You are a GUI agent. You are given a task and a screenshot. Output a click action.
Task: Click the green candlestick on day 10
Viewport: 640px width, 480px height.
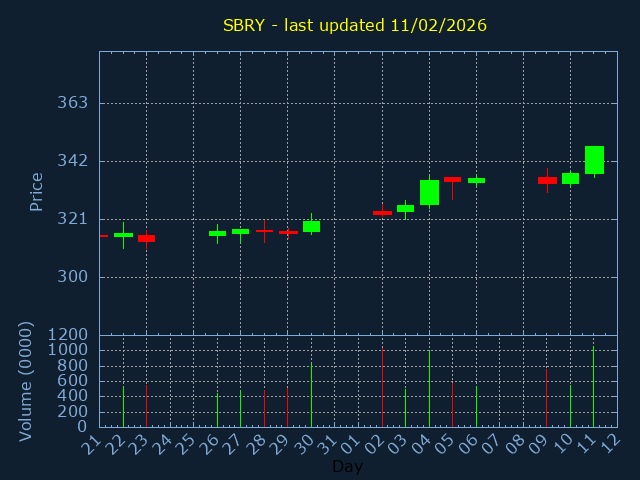[x=570, y=178]
